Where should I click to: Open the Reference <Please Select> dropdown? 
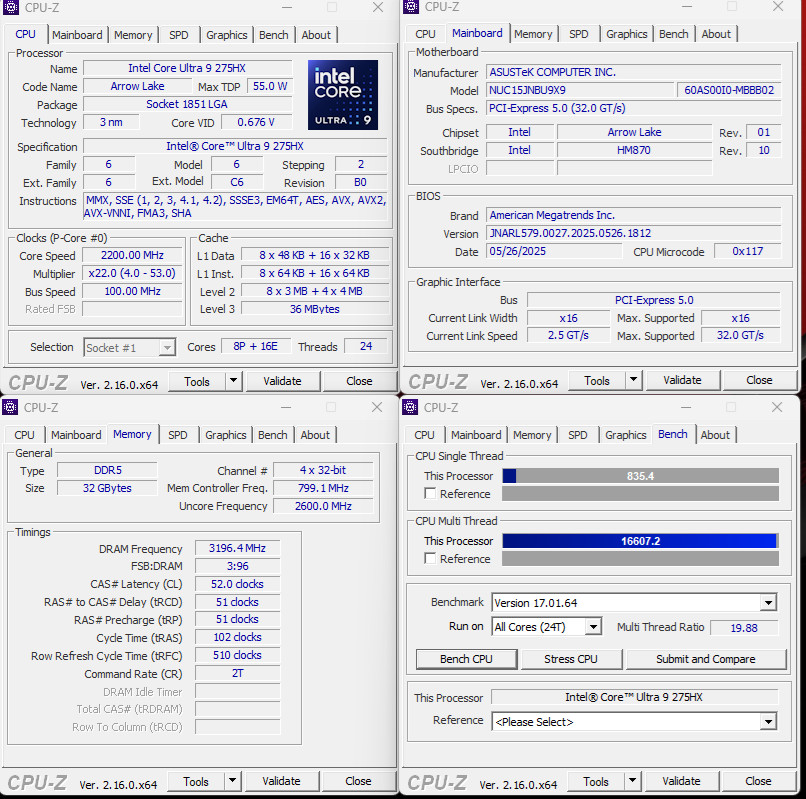tap(767, 722)
